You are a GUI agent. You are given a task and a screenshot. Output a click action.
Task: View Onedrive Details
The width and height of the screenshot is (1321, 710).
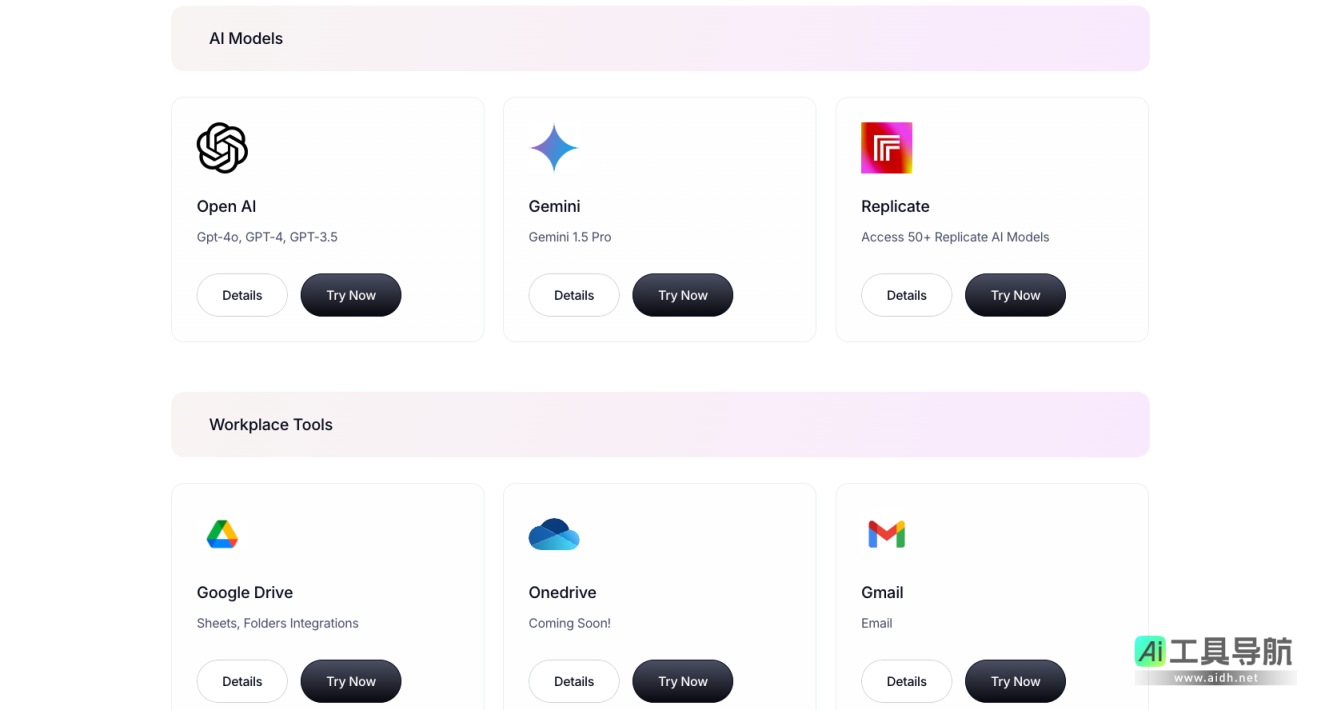tap(574, 681)
